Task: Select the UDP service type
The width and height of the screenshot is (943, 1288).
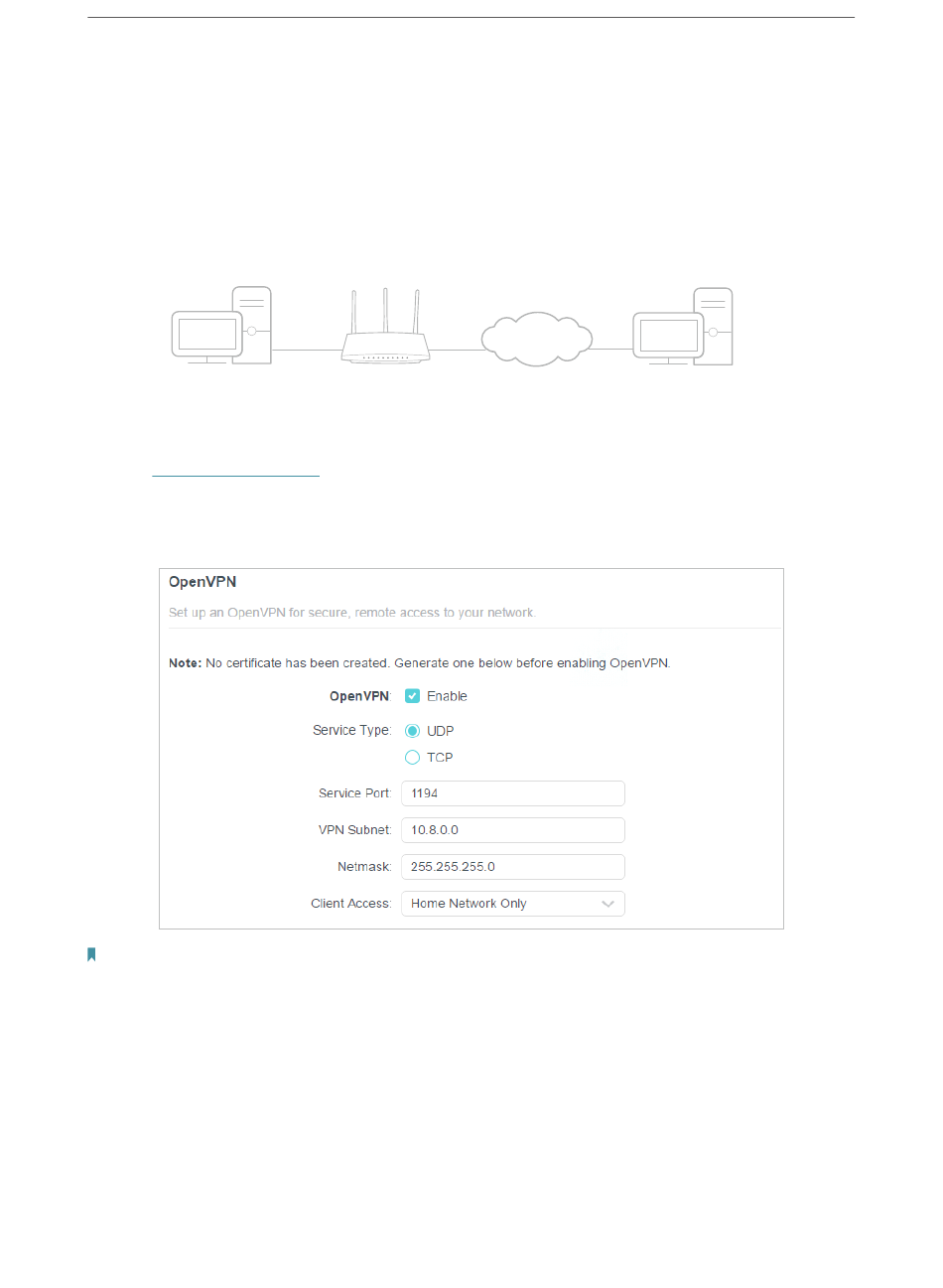Action: point(412,731)
